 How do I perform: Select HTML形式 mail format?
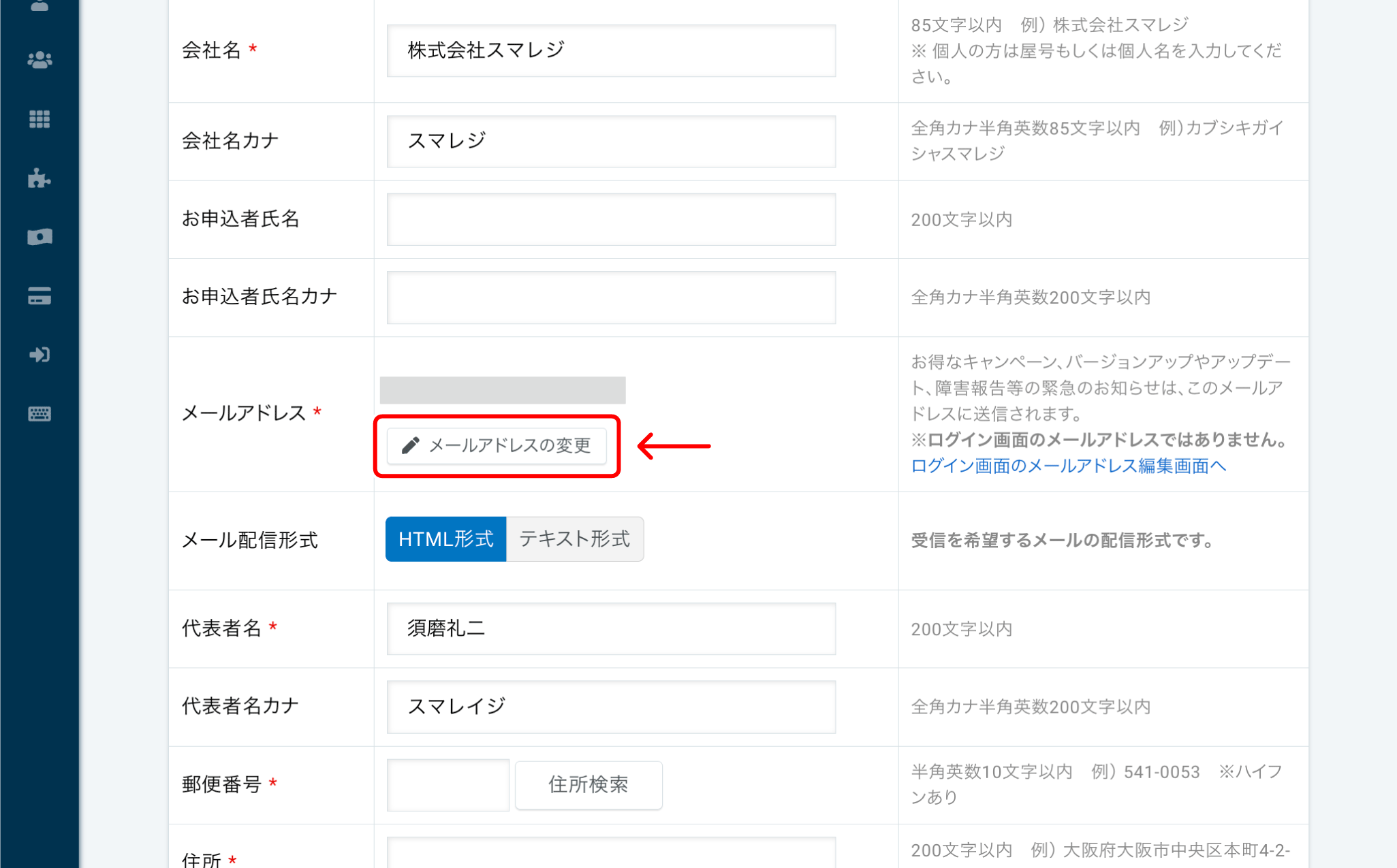coord(445,539)
